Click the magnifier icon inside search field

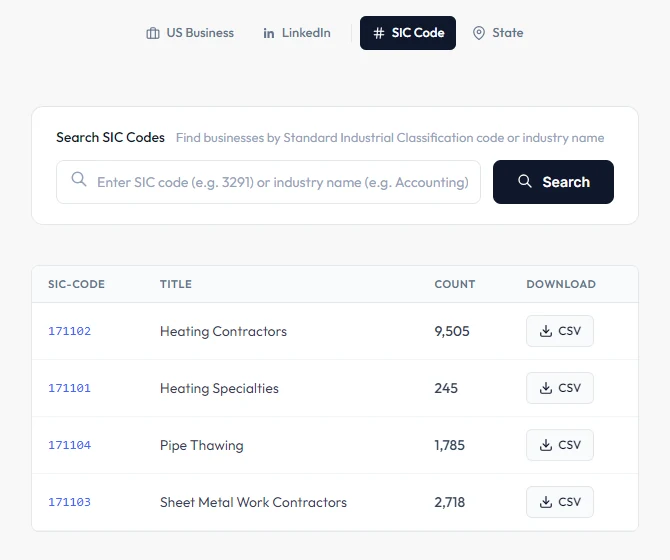[79, 179]
